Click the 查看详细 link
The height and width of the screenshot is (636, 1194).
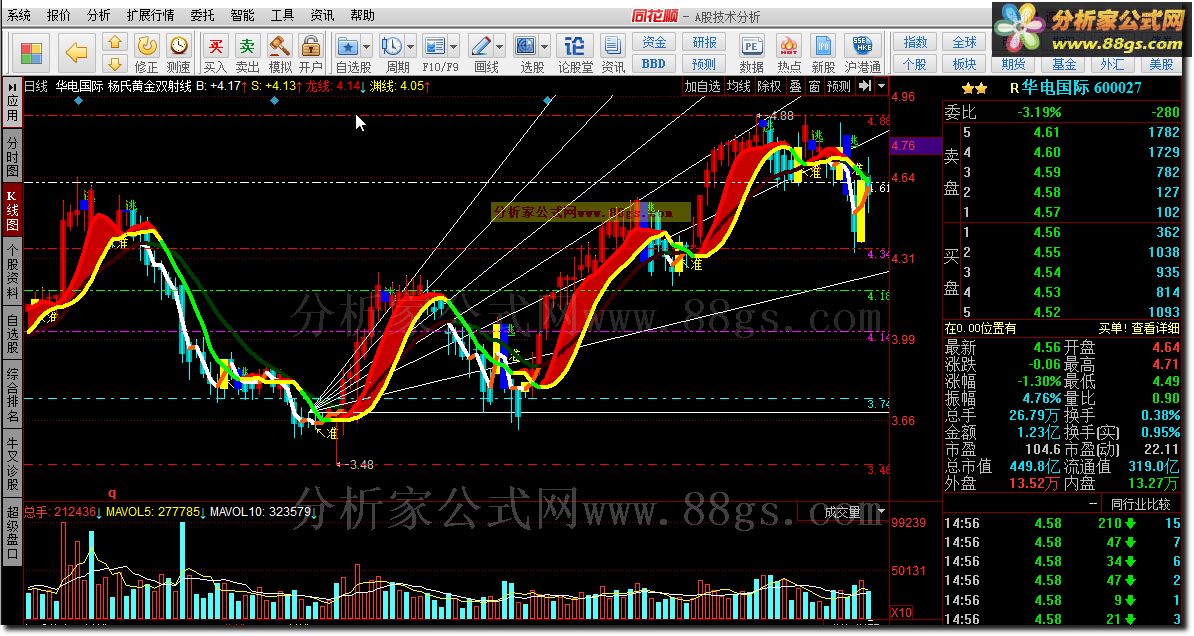tap(1155, 328)
